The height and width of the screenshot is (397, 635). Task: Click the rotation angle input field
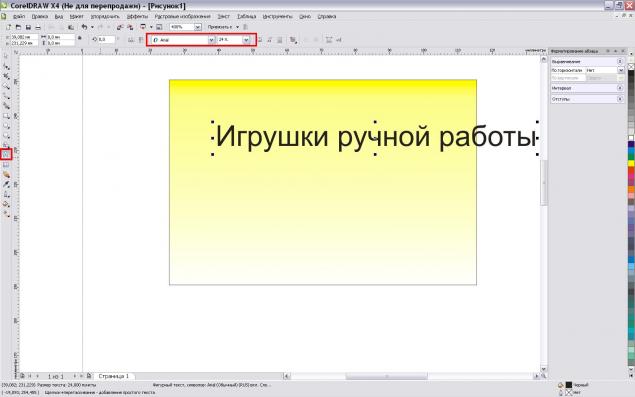106,39
